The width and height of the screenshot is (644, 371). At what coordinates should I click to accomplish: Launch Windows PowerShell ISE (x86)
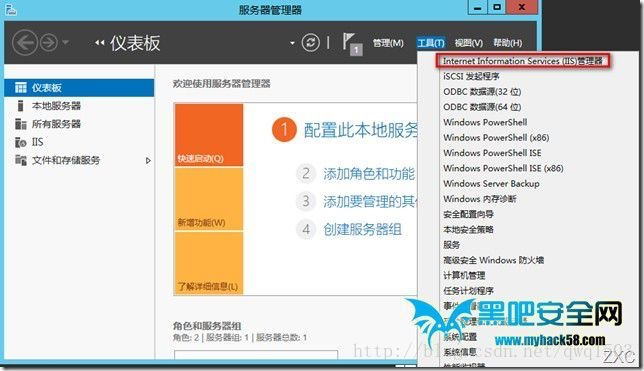tap(503, 168)
